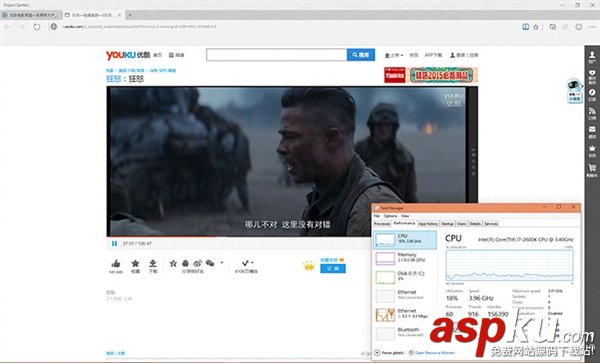Click the browser Back arrow
600x363 pixels.
tap(8, 27)
